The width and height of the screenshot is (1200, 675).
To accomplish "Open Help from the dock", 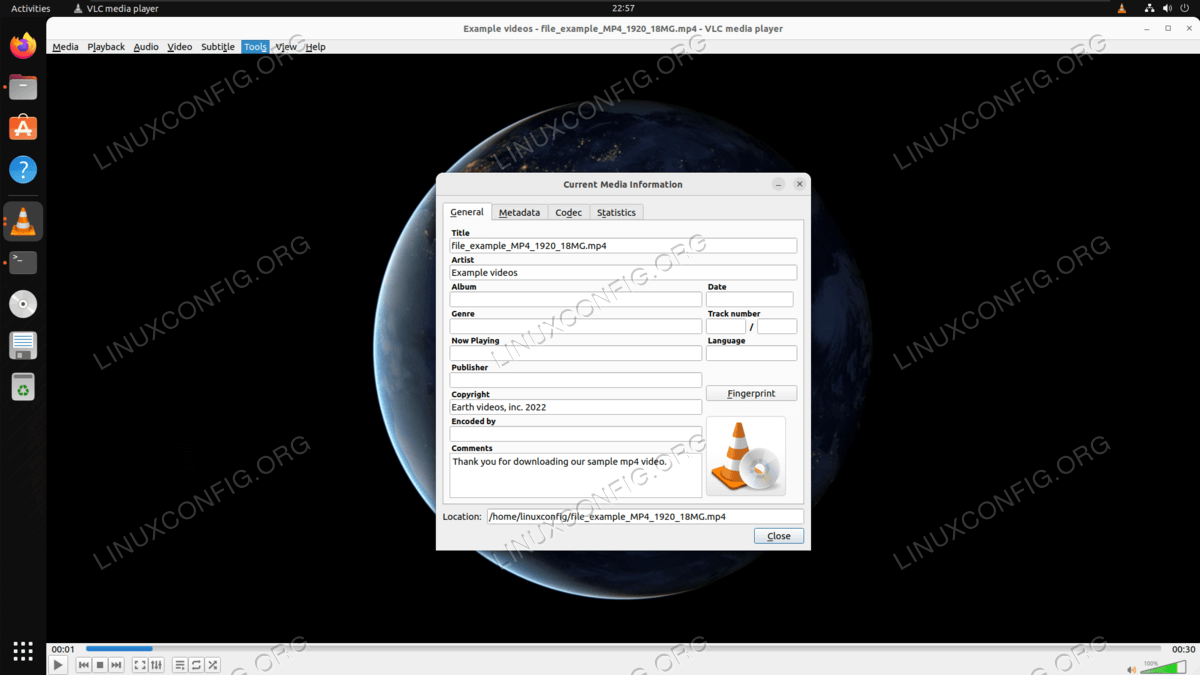I will point(23,170).
